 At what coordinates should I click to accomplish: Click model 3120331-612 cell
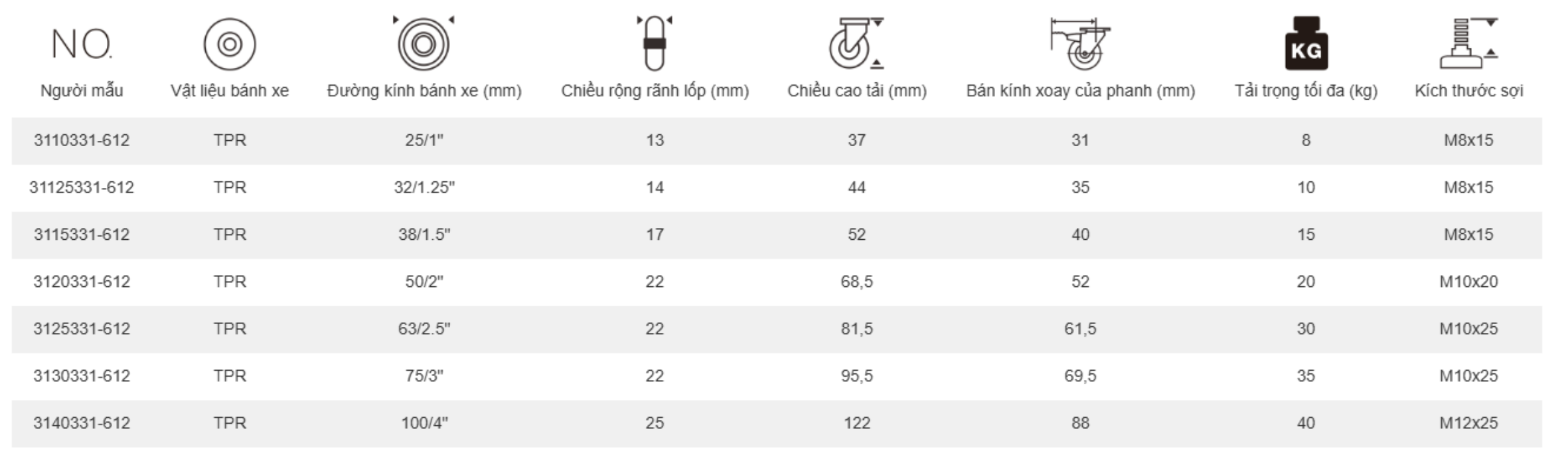pyautogui.click(x=82, y=282)
